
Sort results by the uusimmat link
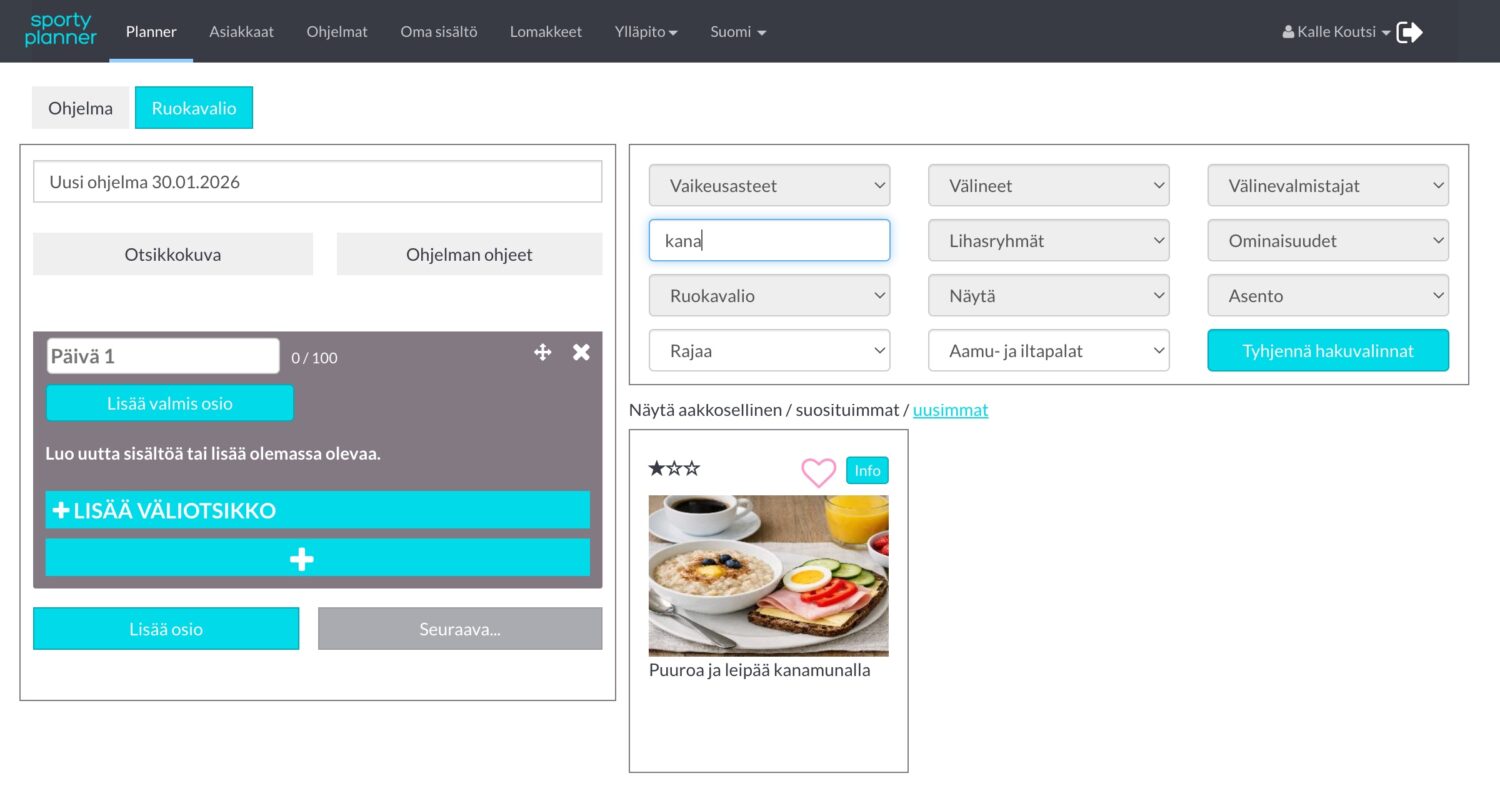coord(950,410)
